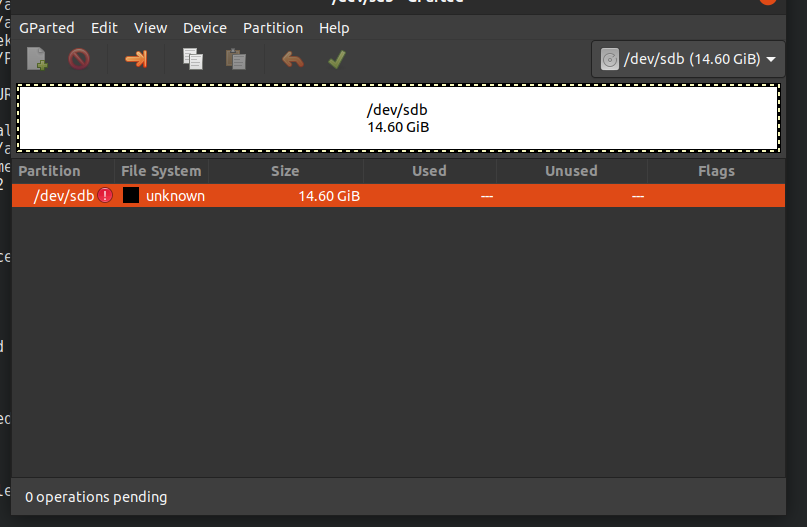Open the Edit menu
The width and height of the screenshot is (807, 527).
[104, 28]
